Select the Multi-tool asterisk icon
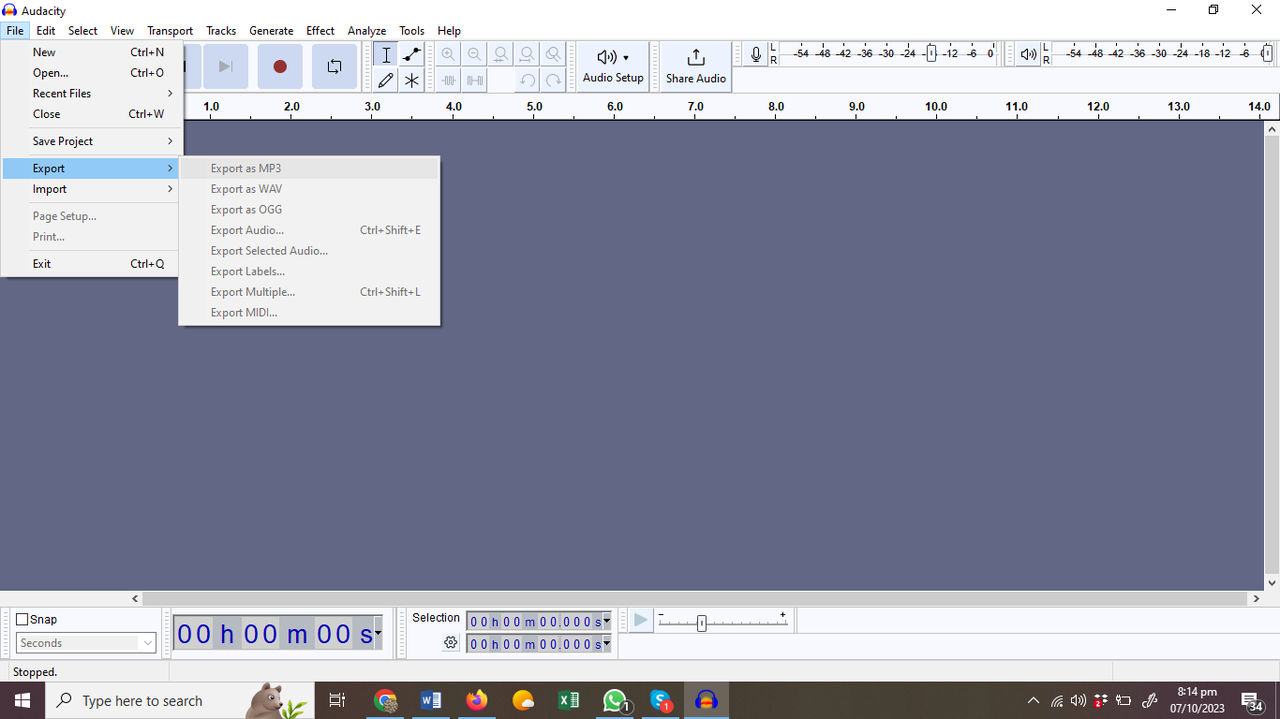 411,80
